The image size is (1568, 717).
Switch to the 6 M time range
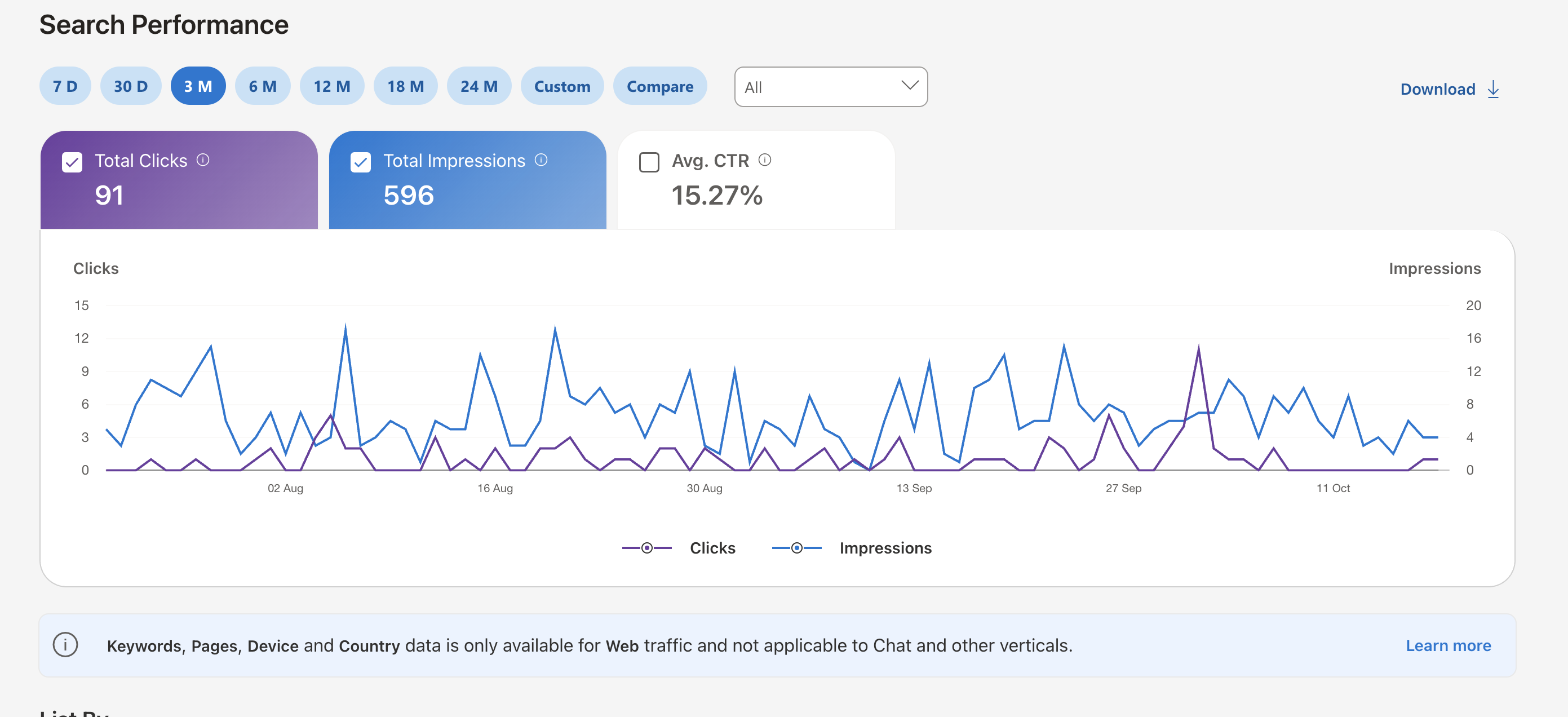coord(262,86)
